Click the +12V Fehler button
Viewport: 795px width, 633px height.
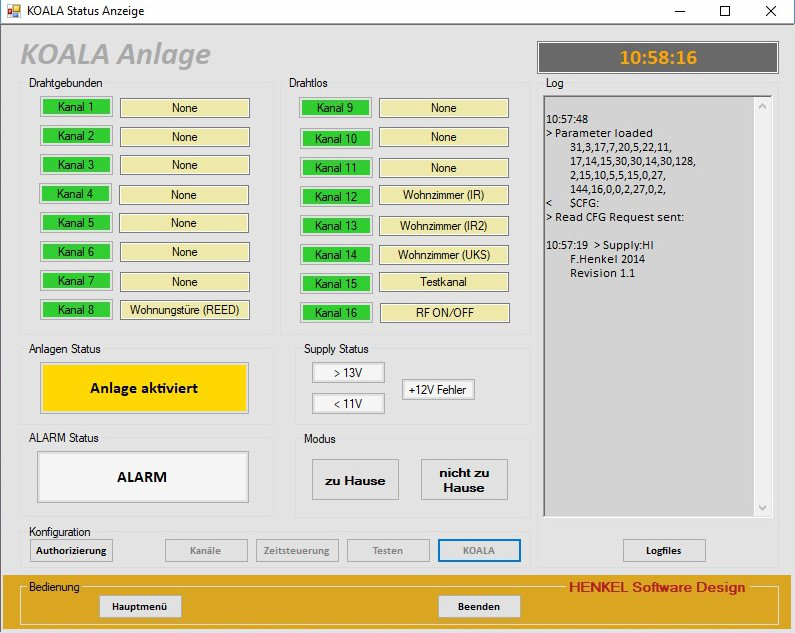click(x=438, y=390)
